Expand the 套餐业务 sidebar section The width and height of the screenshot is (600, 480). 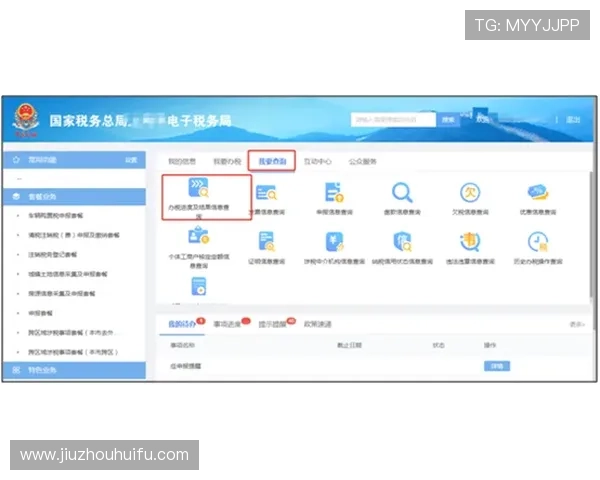[74, 196]
